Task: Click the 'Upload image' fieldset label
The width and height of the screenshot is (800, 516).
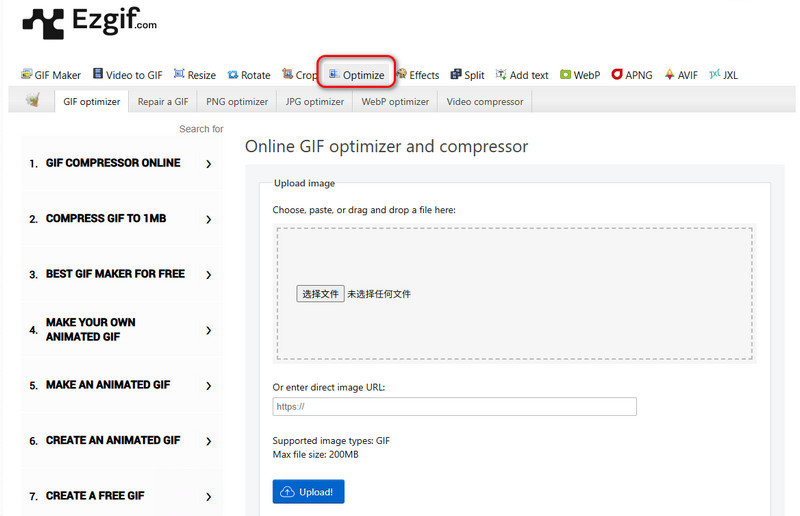Action: point(305,183)
